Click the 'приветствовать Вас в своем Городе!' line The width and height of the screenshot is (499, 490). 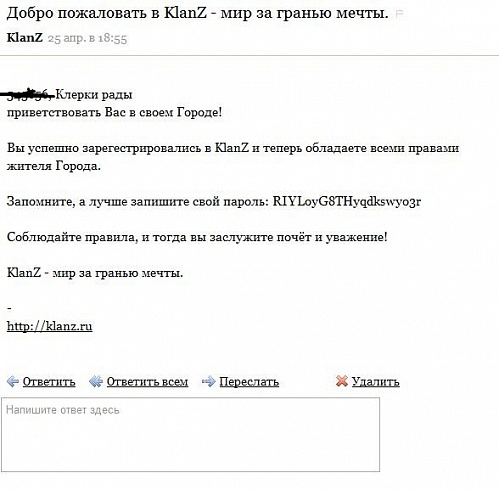coord(114,113)
